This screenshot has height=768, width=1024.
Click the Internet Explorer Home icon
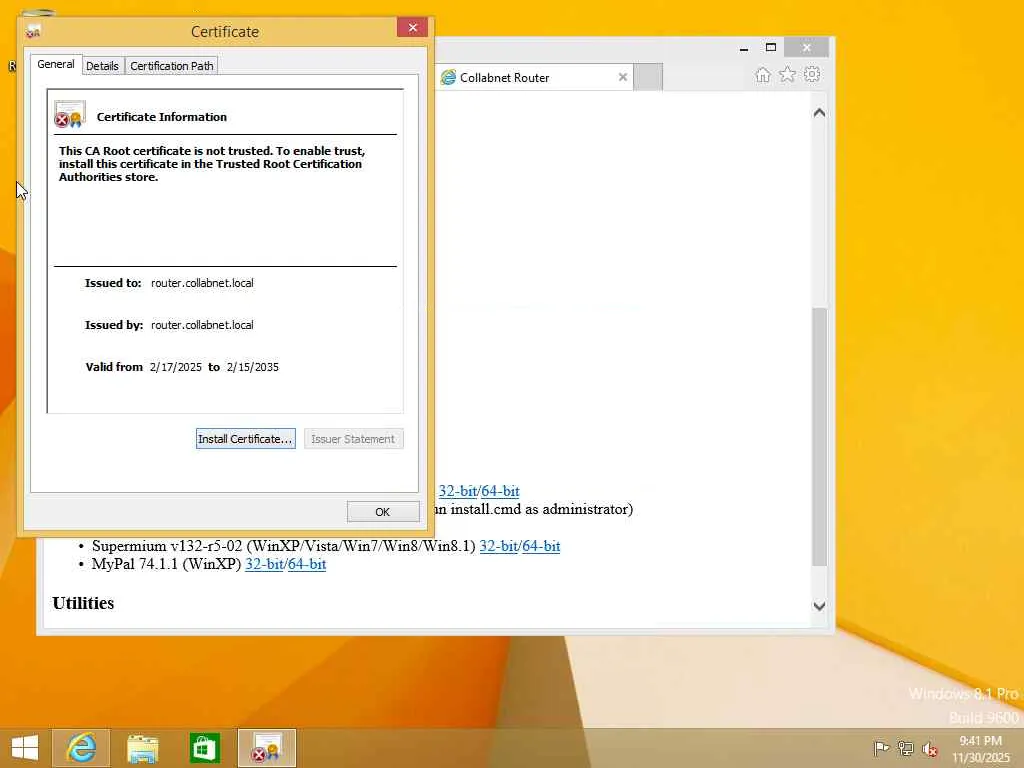pos(763,75)
